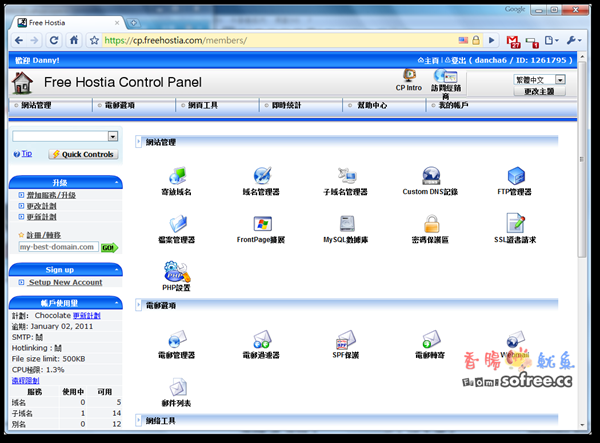
Task: Open the 即時統計 menu
Action: [x=287, y=105]
